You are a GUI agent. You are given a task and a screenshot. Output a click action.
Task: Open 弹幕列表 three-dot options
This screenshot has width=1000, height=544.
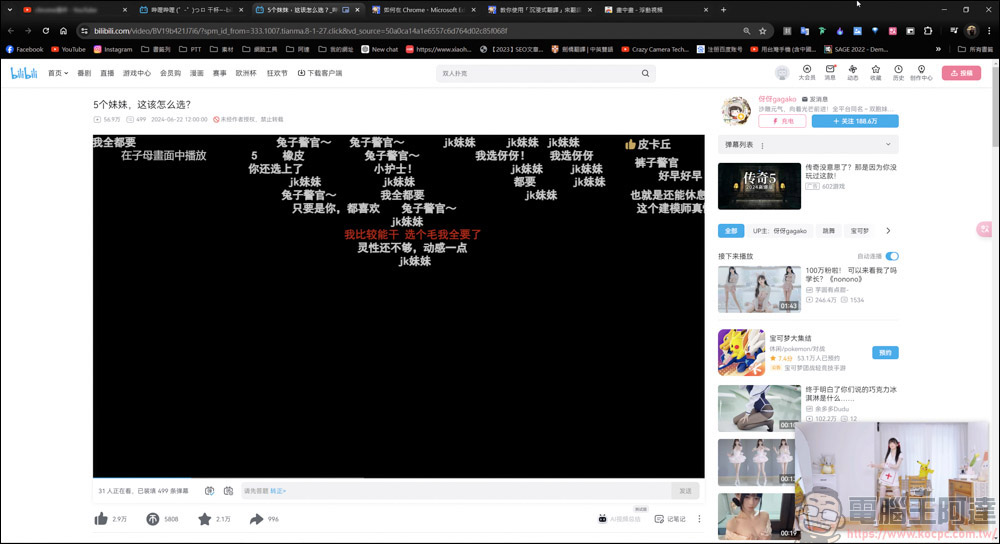(x=762, y=145)
